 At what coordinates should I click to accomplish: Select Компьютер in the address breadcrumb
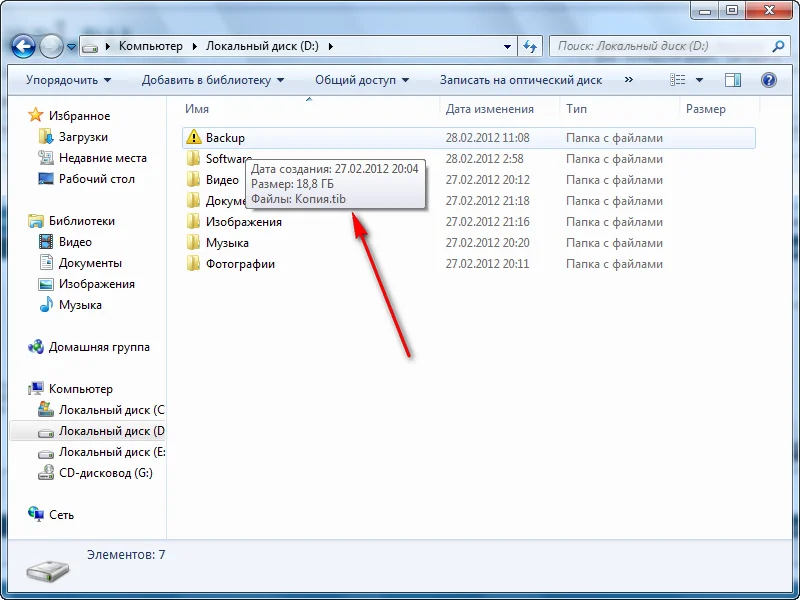pos(151,46)
